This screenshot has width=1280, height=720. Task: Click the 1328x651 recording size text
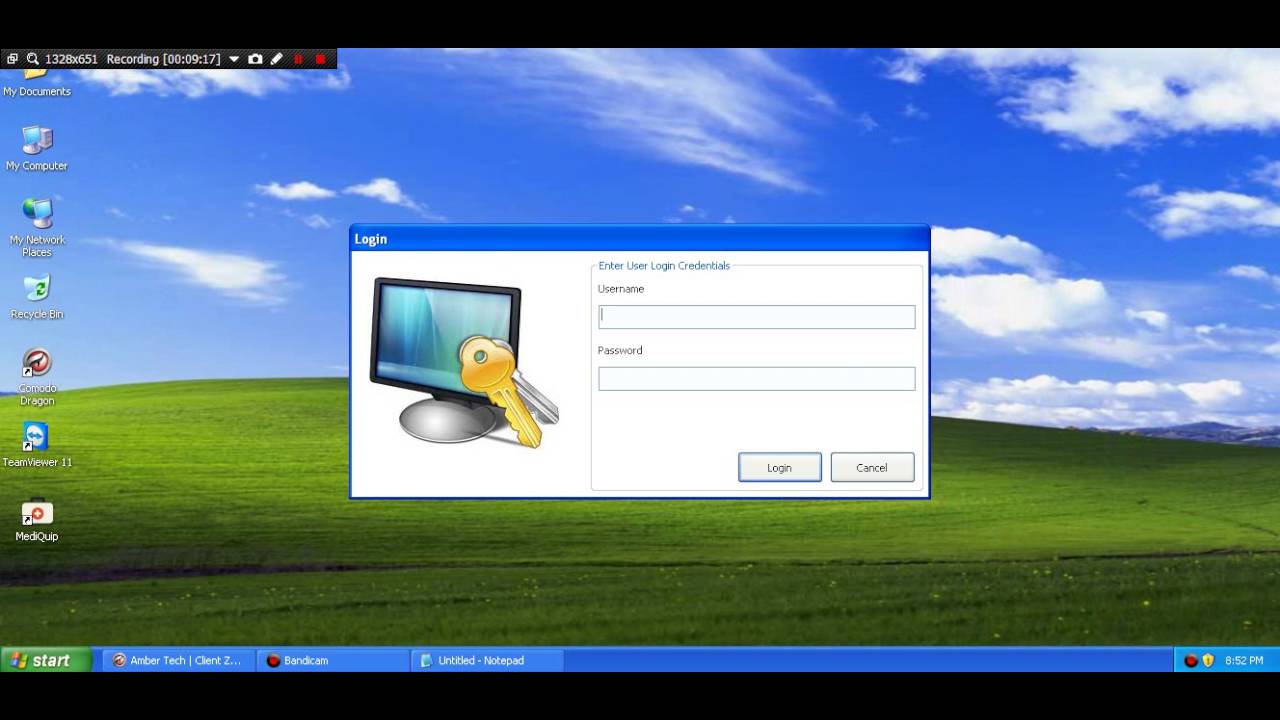coord(71,59)
